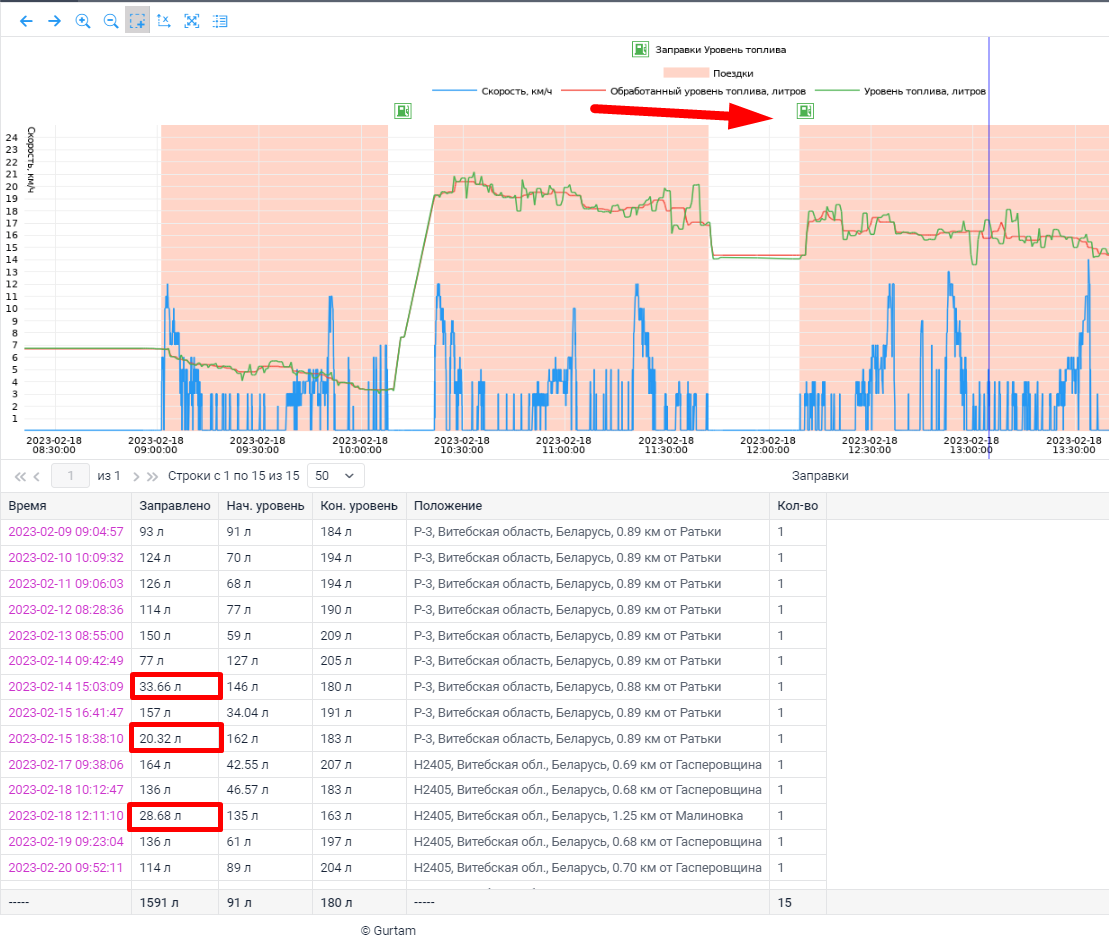Image resolution: width=1109 pixels, height=946 pixels.
Task: Open the rows-per-page dropdown showing 50
Action: (335, 476)
